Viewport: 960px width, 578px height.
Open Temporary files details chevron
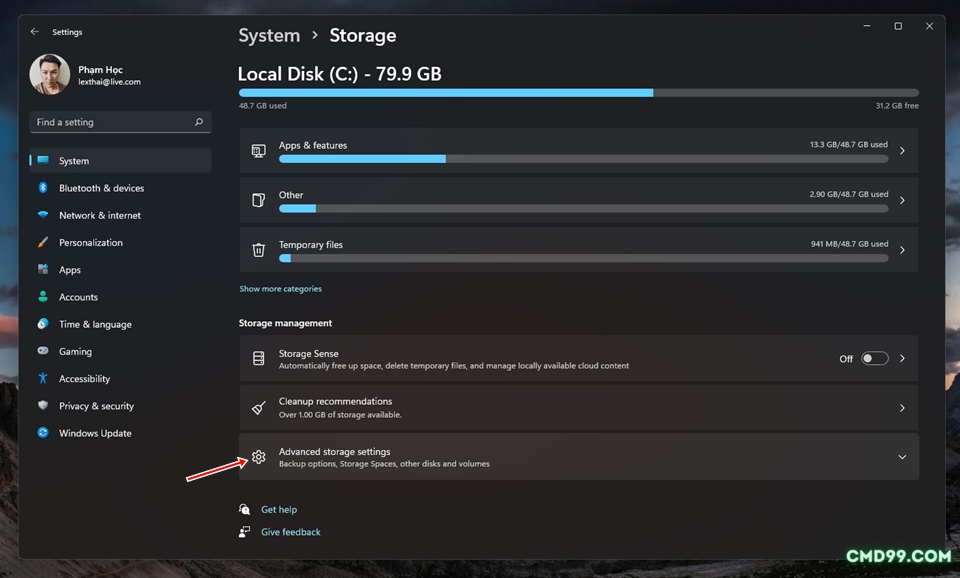click(902, 250)
